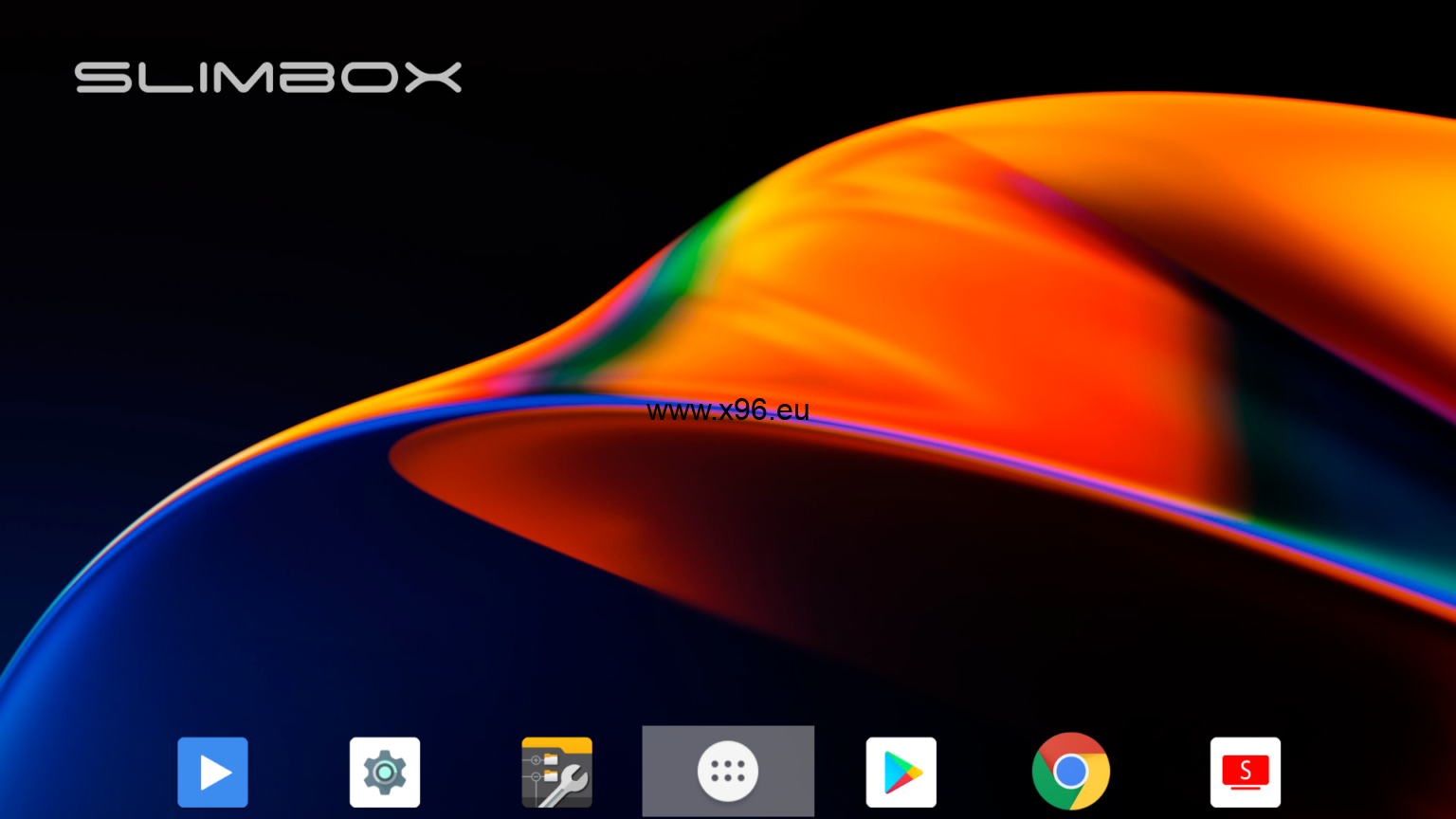Launch Google Play Store
This screenshot has width=1456, height=819.
point(901,773)
